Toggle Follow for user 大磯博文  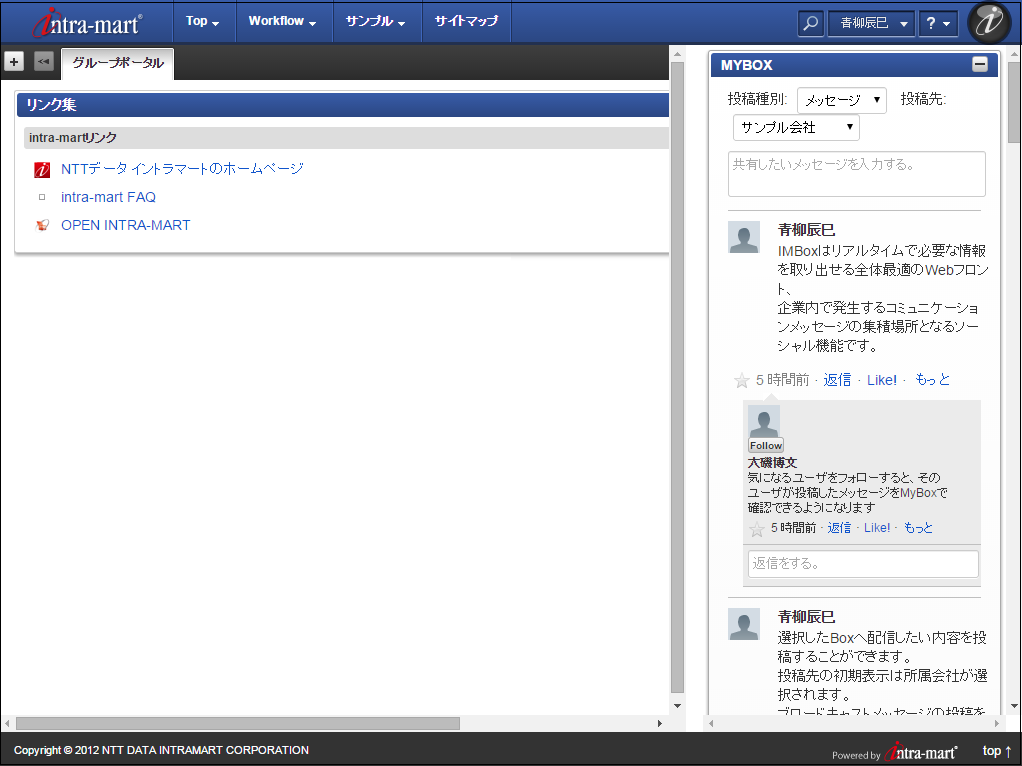(766, 446)
